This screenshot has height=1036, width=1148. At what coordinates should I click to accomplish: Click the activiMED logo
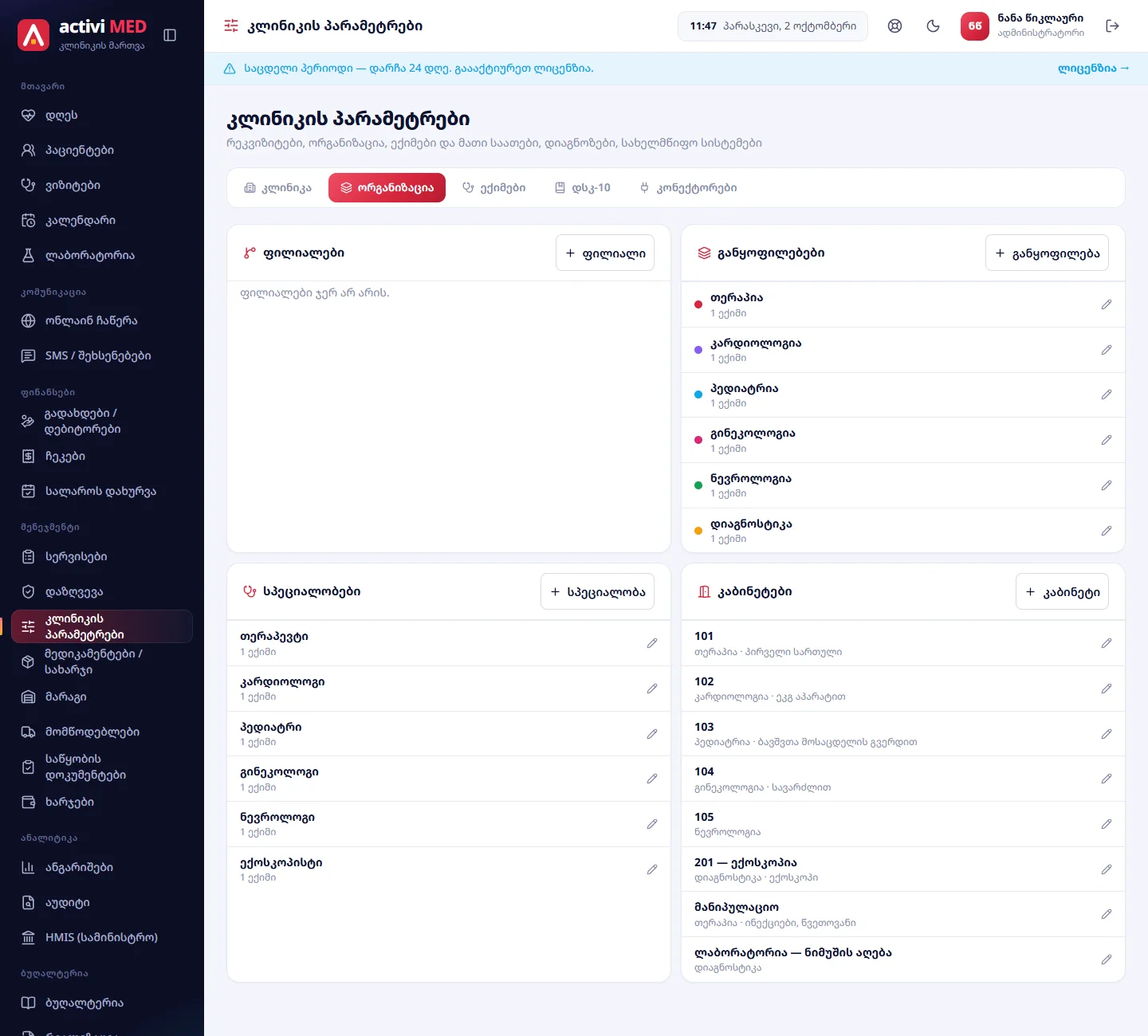coord(81,35)
